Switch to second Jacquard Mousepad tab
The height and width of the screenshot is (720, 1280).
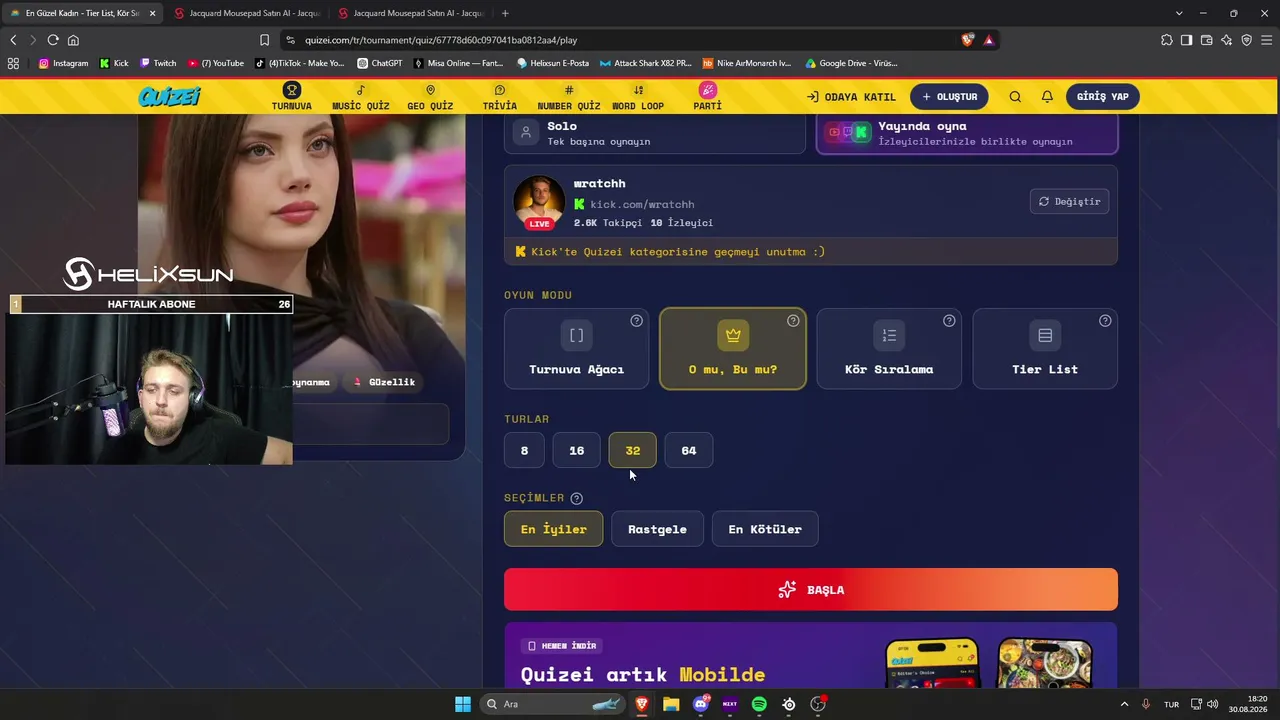coord(410,13)
